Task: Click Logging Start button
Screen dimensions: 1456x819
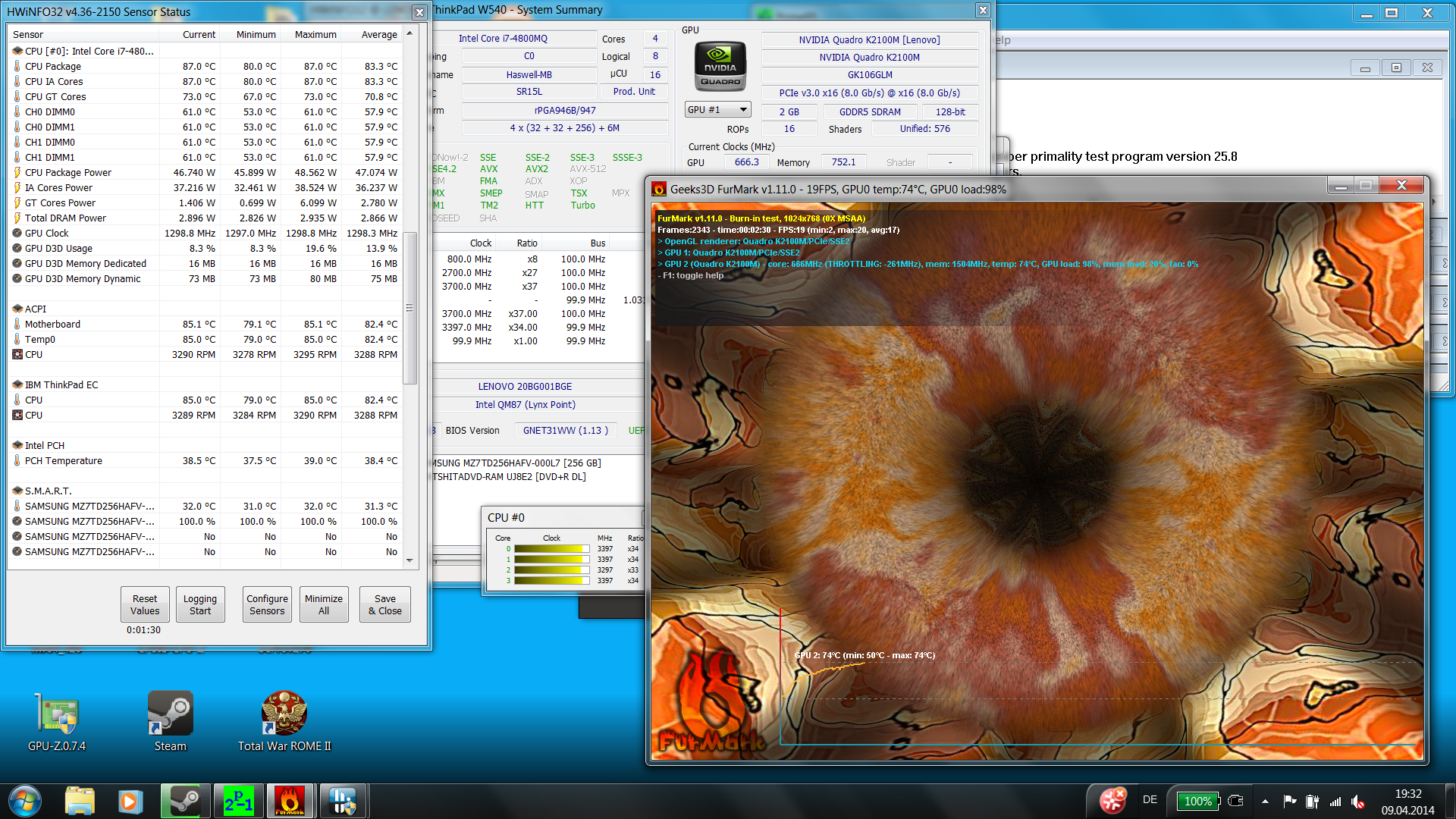Action: [x=200, y=604]
